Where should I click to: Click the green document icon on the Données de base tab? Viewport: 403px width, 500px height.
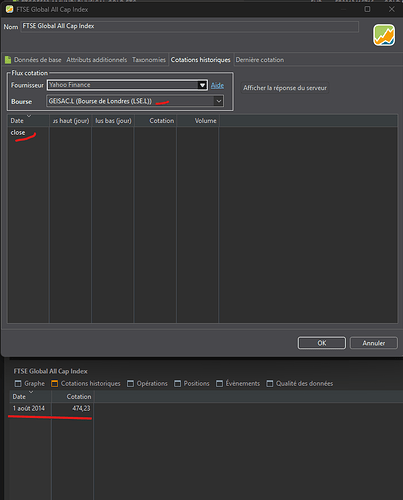click(8, 60)
